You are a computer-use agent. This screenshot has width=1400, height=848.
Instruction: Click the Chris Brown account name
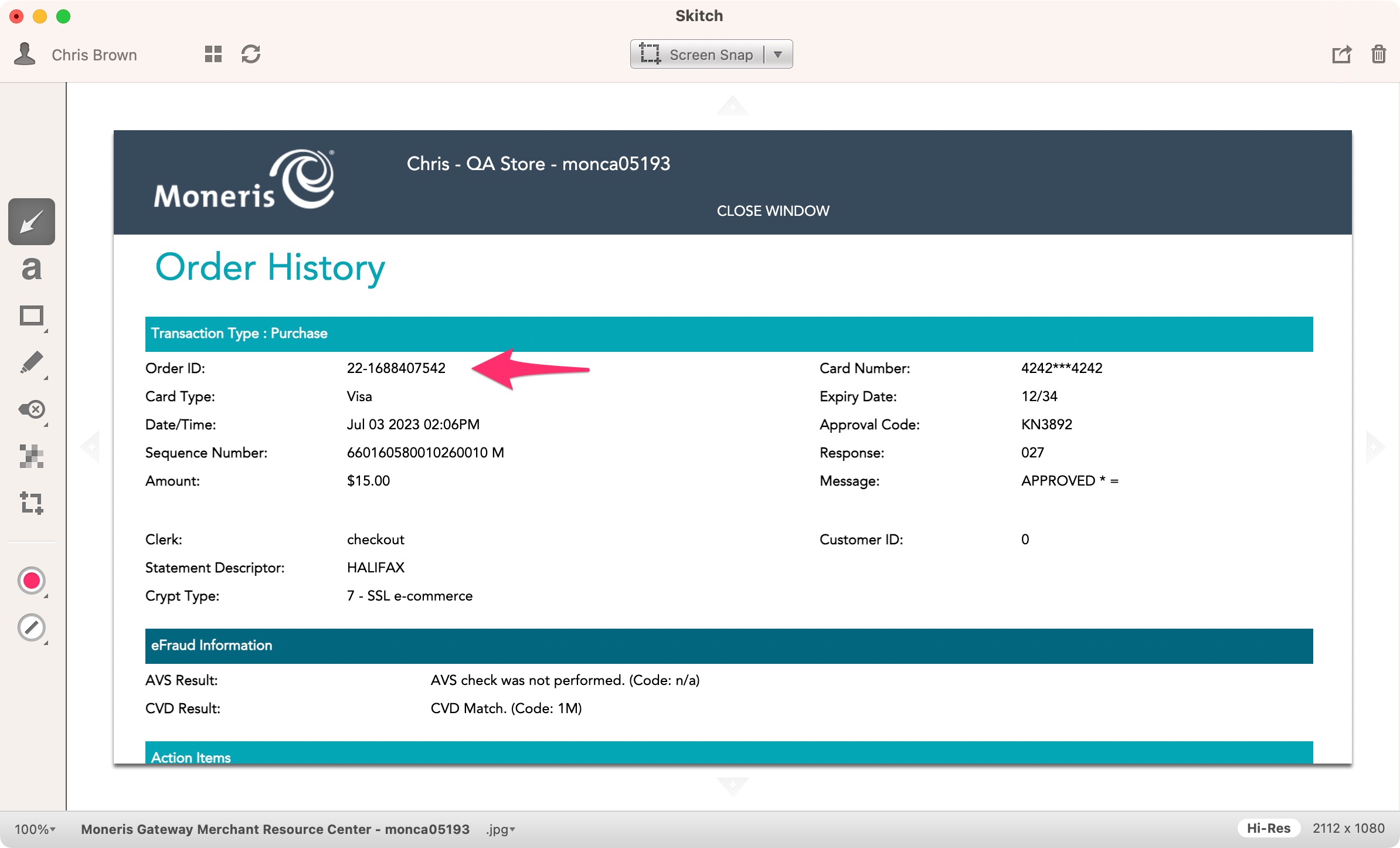pyautogui.click(x=94, y=55)
